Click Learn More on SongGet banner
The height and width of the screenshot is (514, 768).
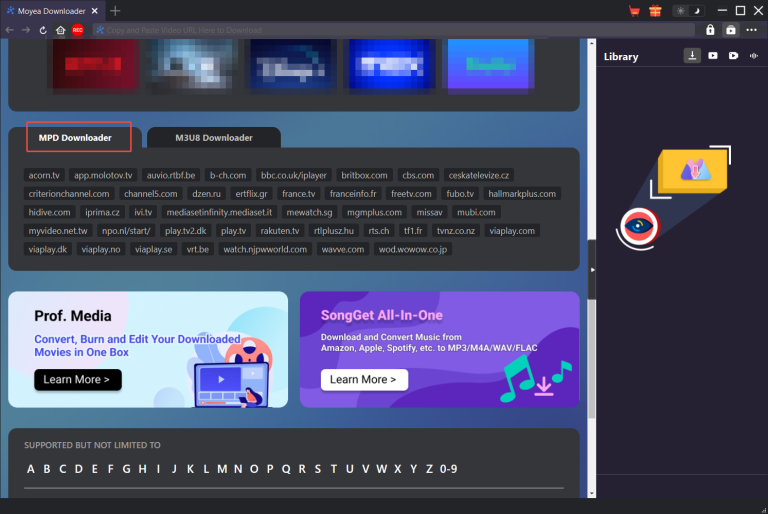coord(364,380)
